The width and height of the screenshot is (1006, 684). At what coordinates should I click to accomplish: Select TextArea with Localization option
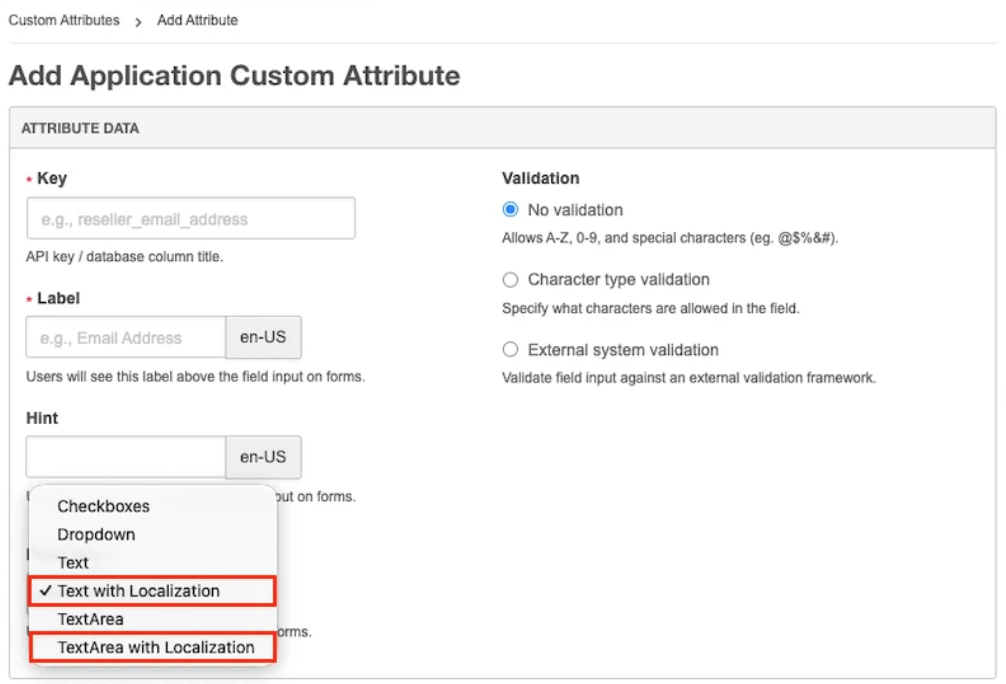(x=155, y=647)
